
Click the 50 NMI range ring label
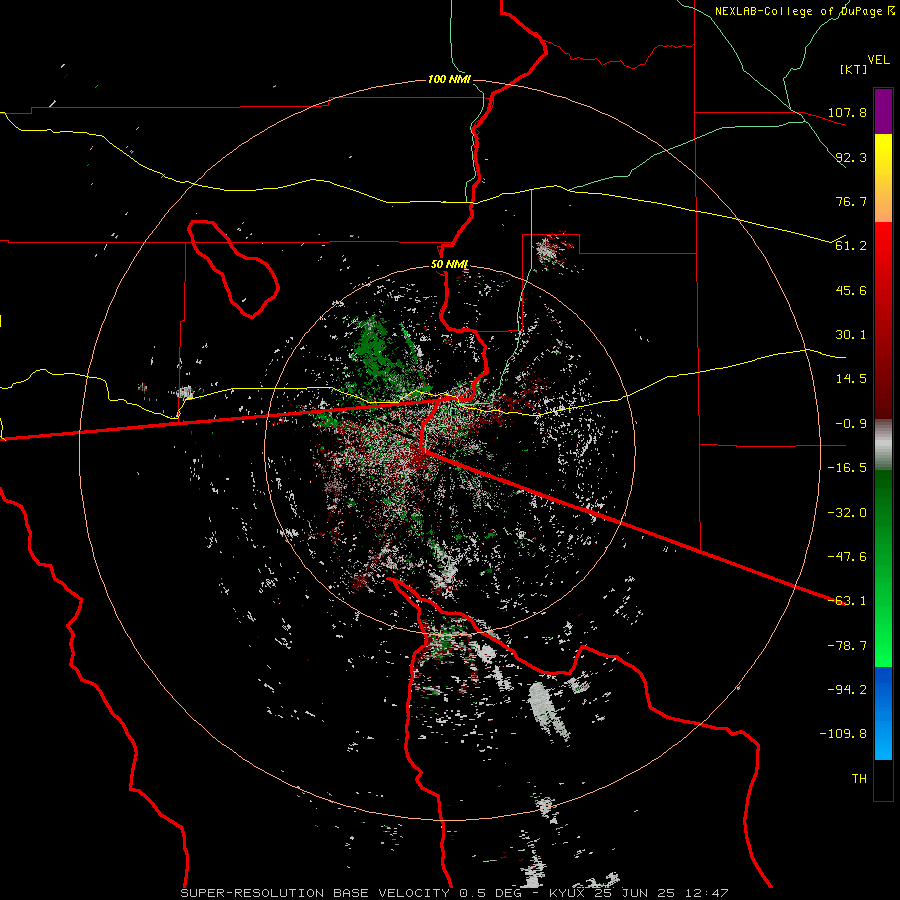[449, 264]
